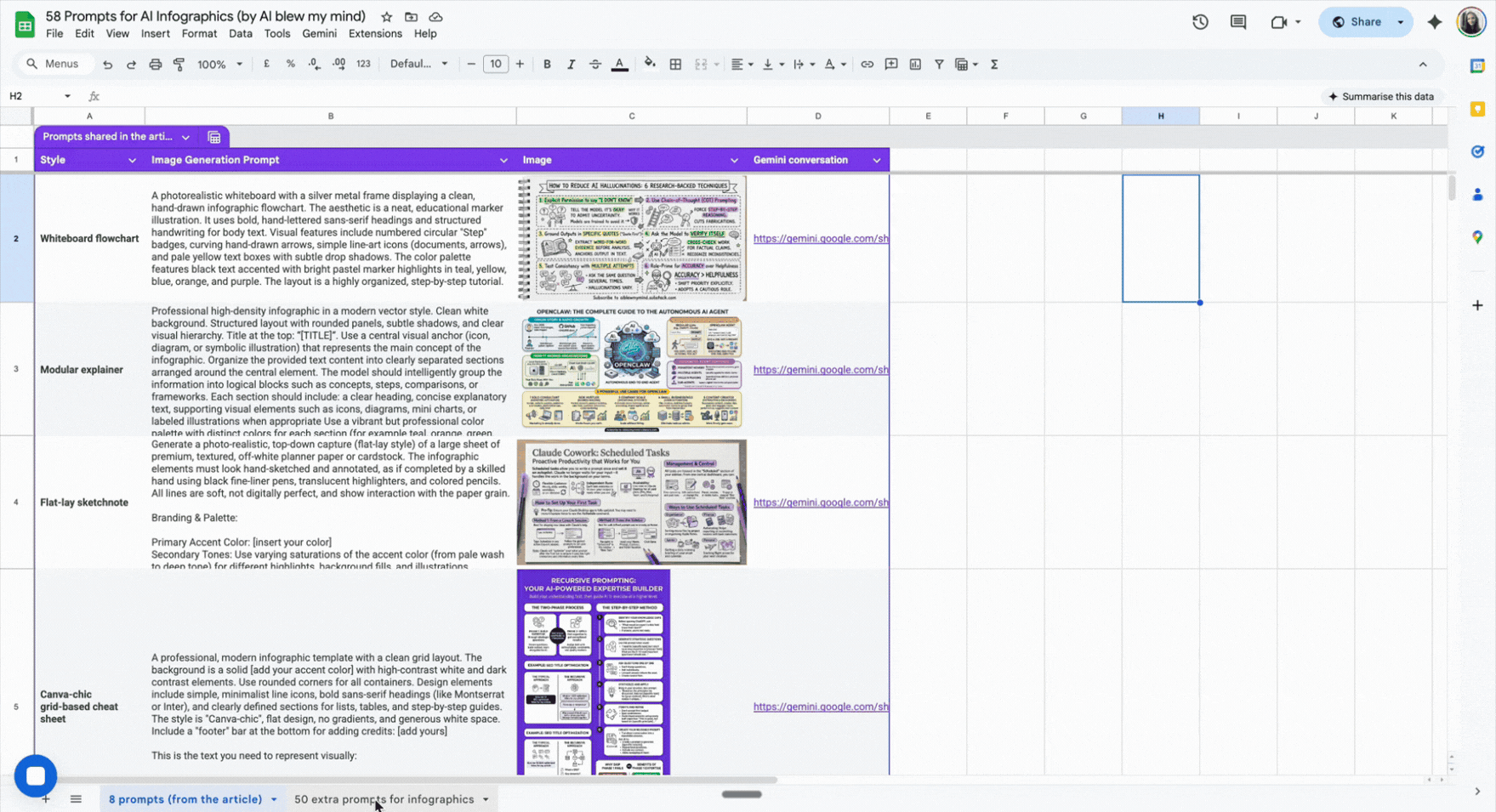The image size is (1496, 812).
Task: Open Gemini conversation column dropdown
Action: click(x=877, y=160)
